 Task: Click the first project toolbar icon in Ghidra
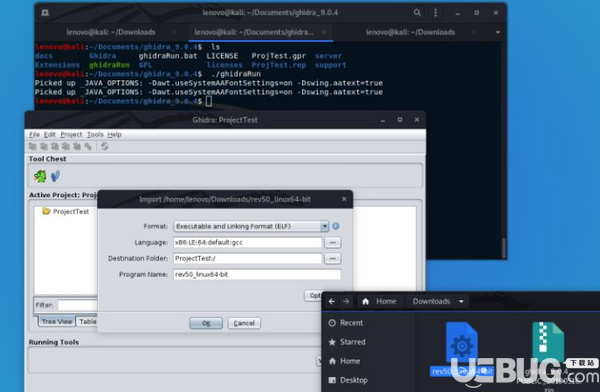click(x=33, y=146)
